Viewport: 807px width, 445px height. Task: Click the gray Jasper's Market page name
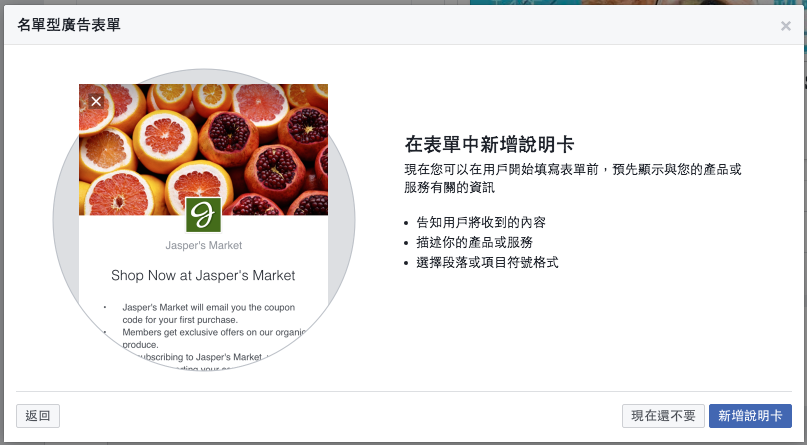coord(203,245)
